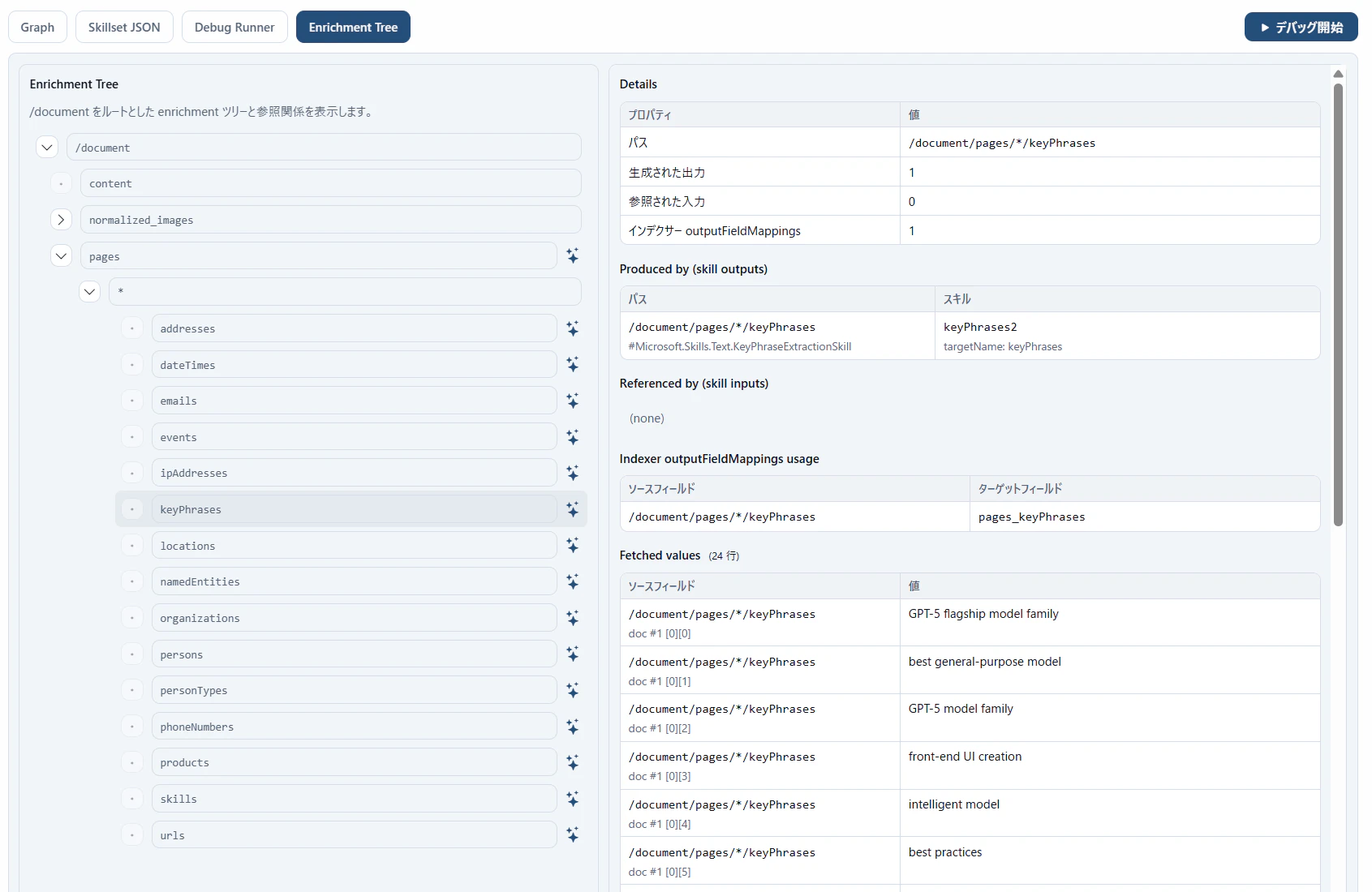Click the 'GPT-5 flagship model family' value

click(983, 614)
